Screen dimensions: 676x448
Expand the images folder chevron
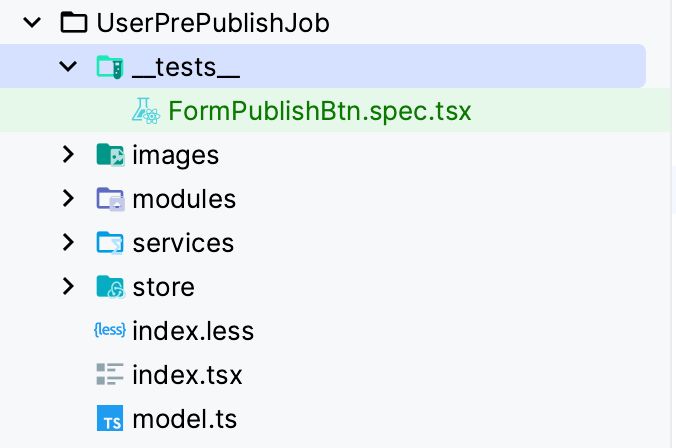(68, 155)
